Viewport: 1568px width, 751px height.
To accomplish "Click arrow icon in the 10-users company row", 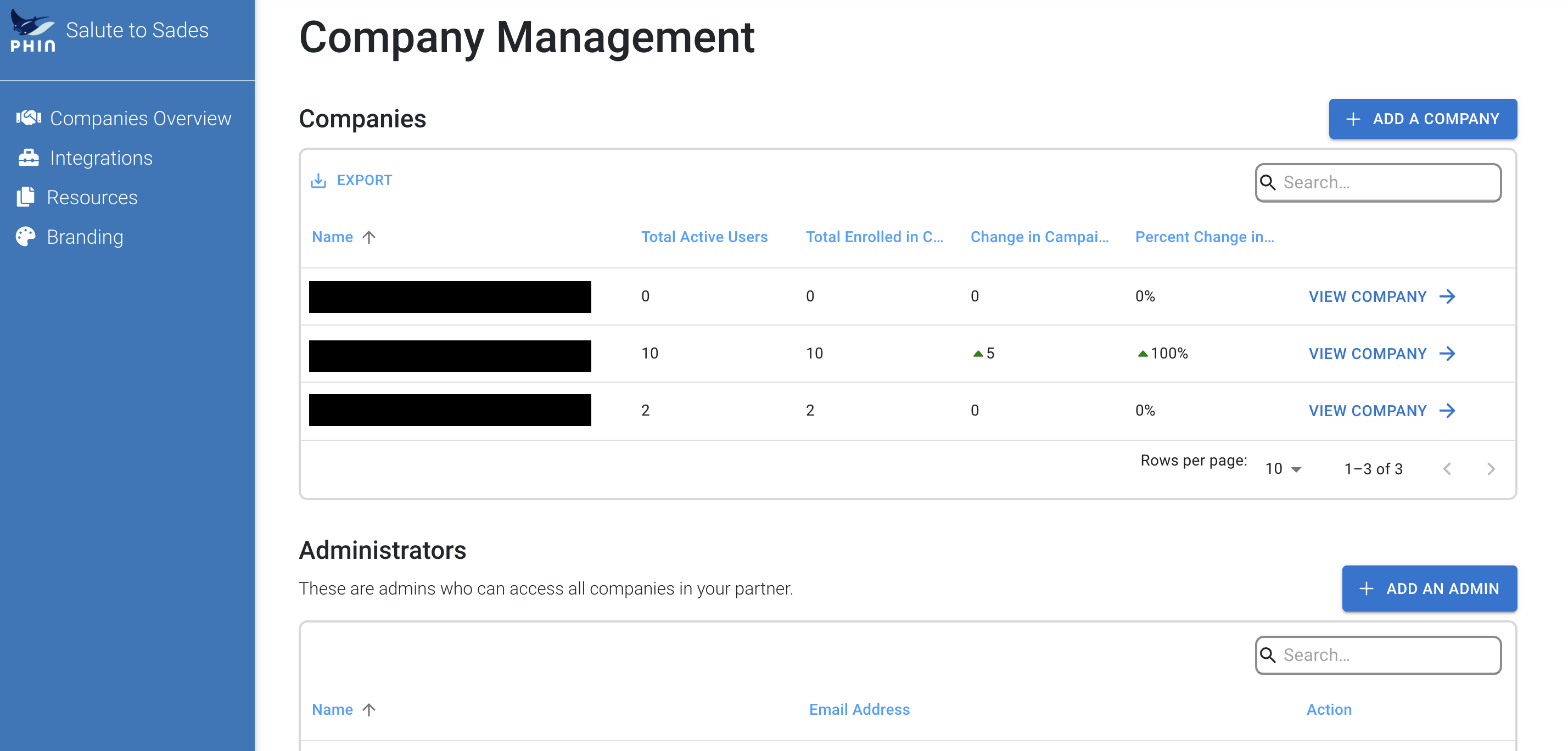I will 1447,354.
